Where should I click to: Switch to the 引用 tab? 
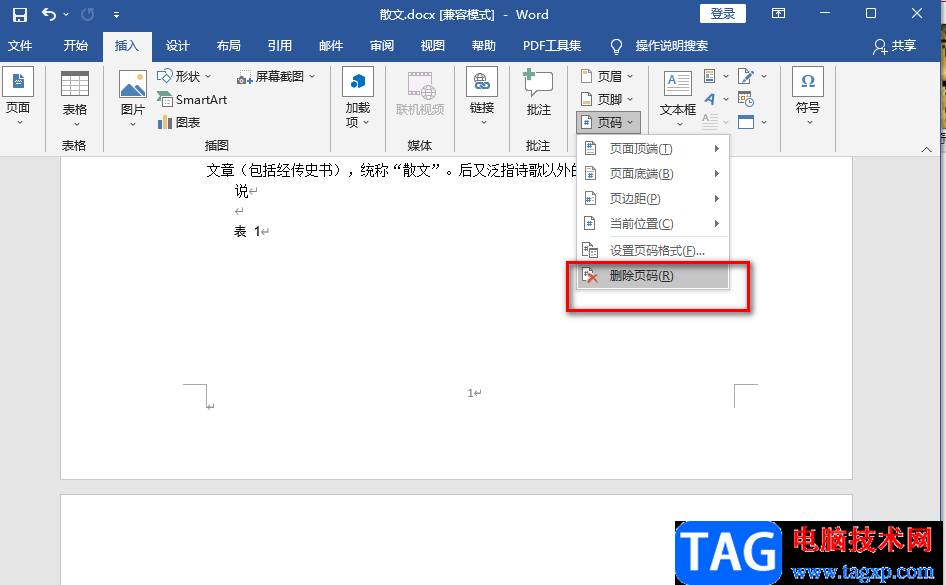(279, 46)
